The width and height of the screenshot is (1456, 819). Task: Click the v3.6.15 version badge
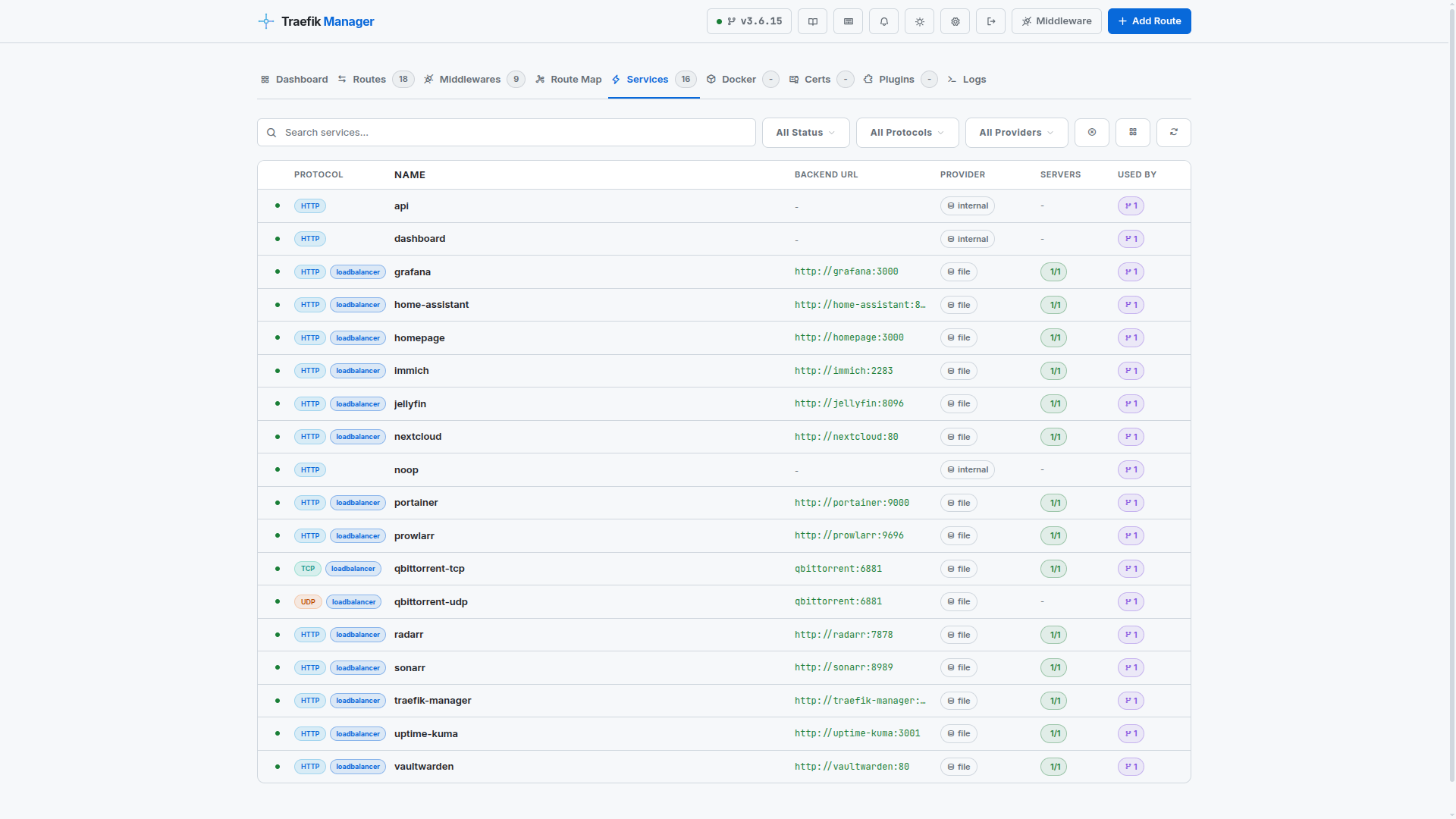[749, 21]
